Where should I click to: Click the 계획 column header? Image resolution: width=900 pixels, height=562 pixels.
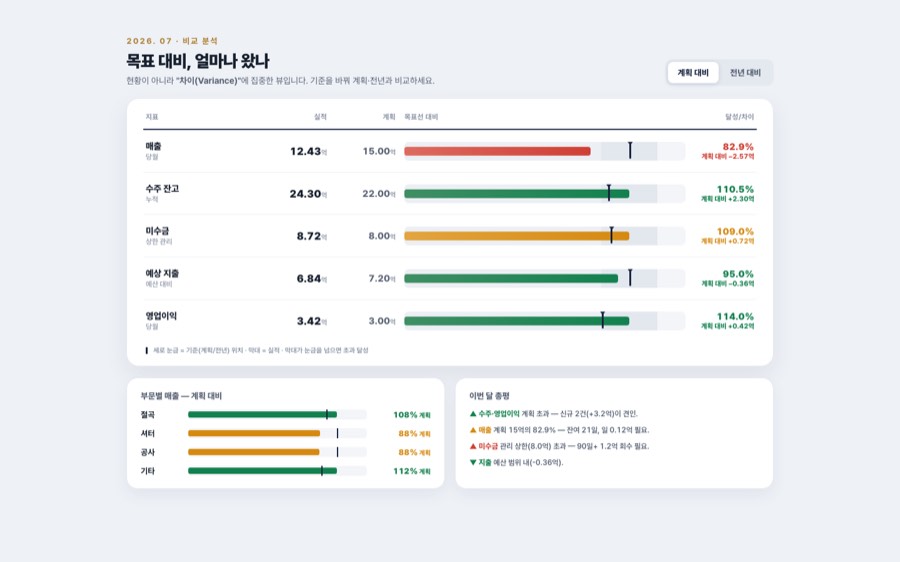[389, 117]
